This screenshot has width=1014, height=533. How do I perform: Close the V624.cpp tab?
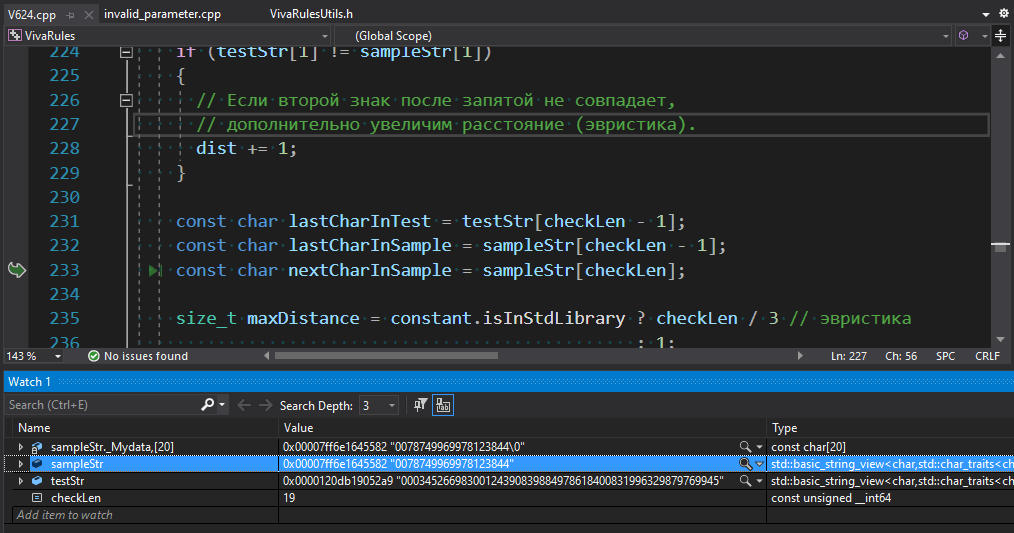coord(89,14)
